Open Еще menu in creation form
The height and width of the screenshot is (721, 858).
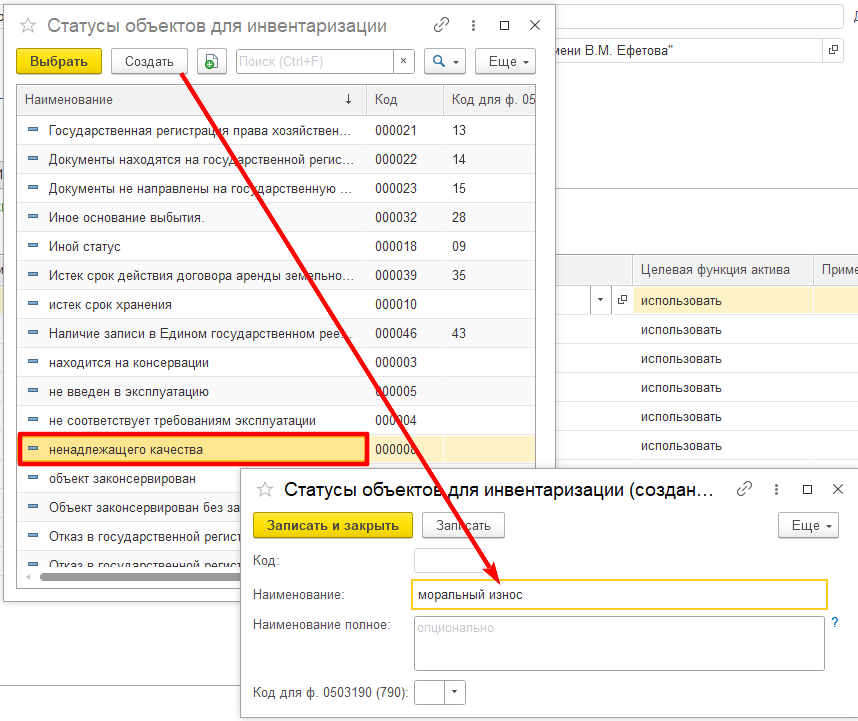[x=808, y=525]
